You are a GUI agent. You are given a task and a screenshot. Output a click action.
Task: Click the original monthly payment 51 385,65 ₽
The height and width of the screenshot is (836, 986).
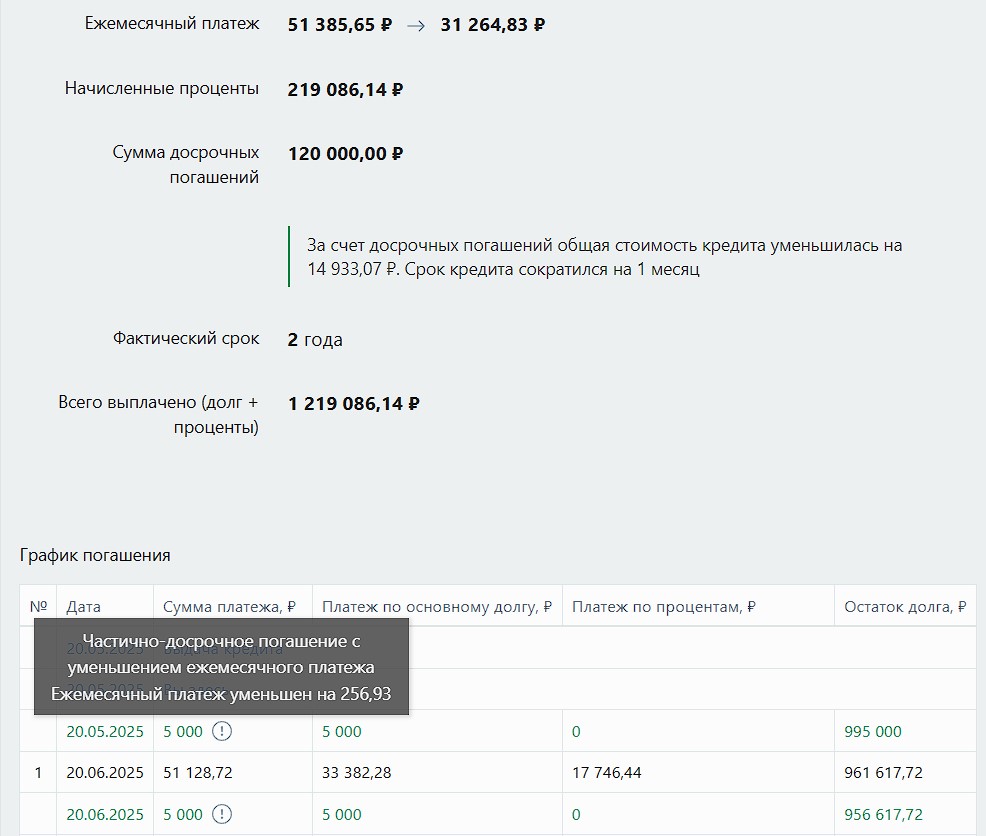click(x=340, y=25)
